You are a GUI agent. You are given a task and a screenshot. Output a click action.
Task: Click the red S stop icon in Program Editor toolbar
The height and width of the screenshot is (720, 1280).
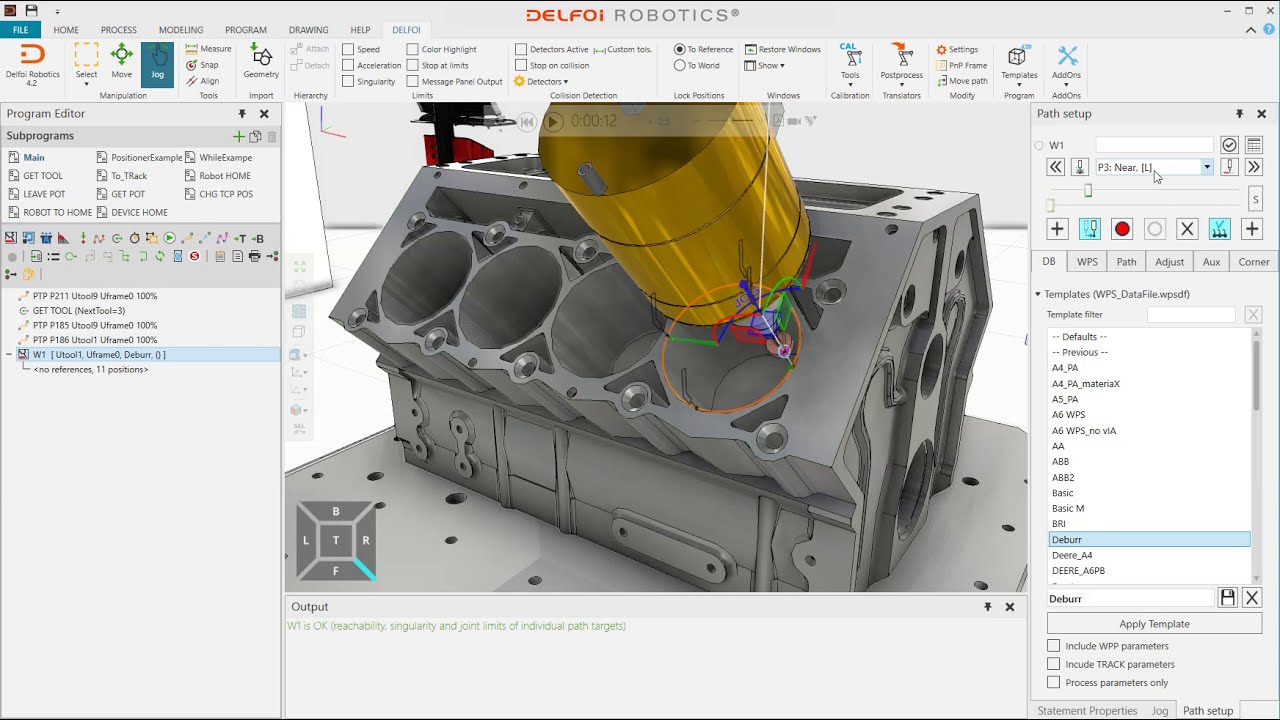[x=195, y=256]
